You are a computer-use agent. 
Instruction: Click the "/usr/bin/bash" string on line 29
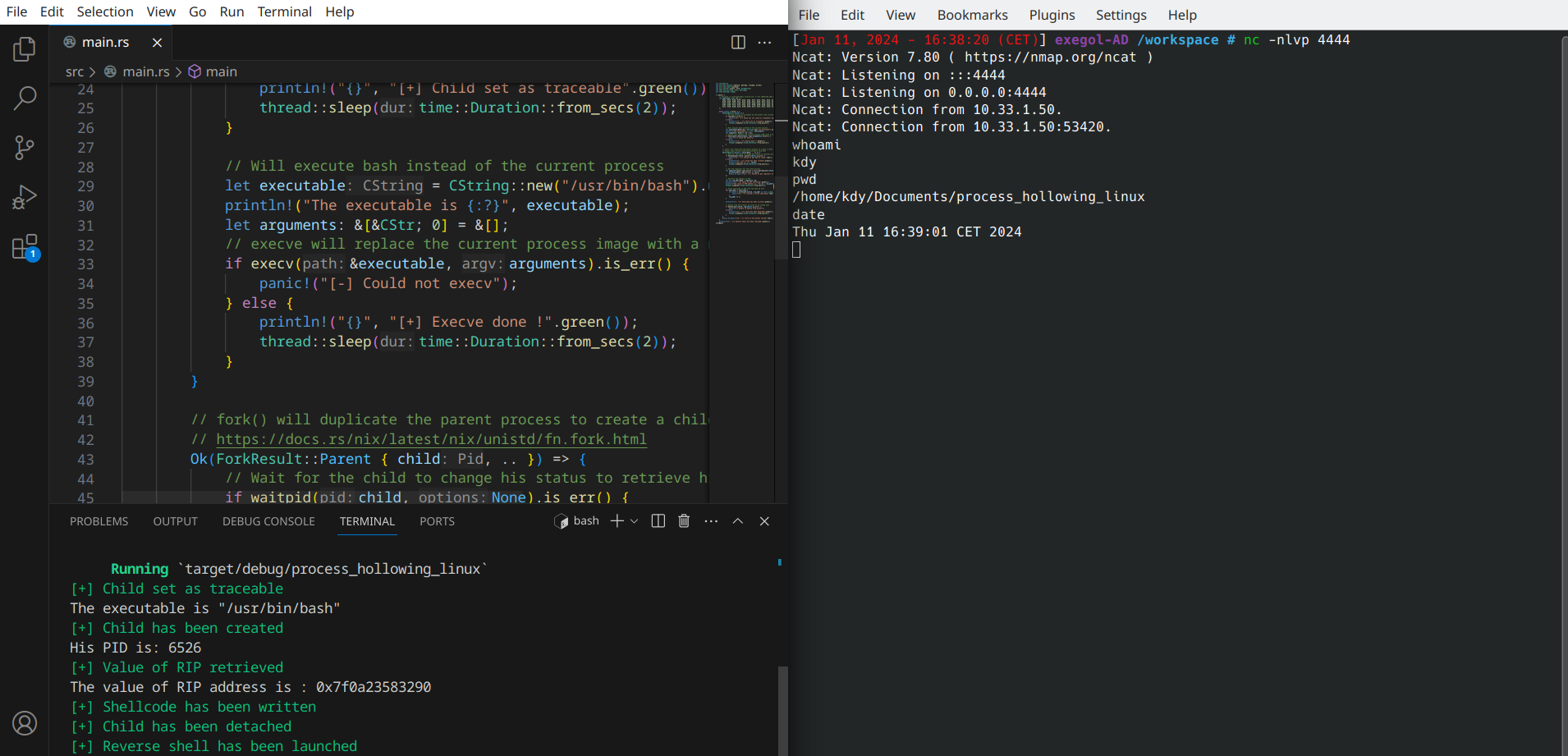tap(625, 186)
